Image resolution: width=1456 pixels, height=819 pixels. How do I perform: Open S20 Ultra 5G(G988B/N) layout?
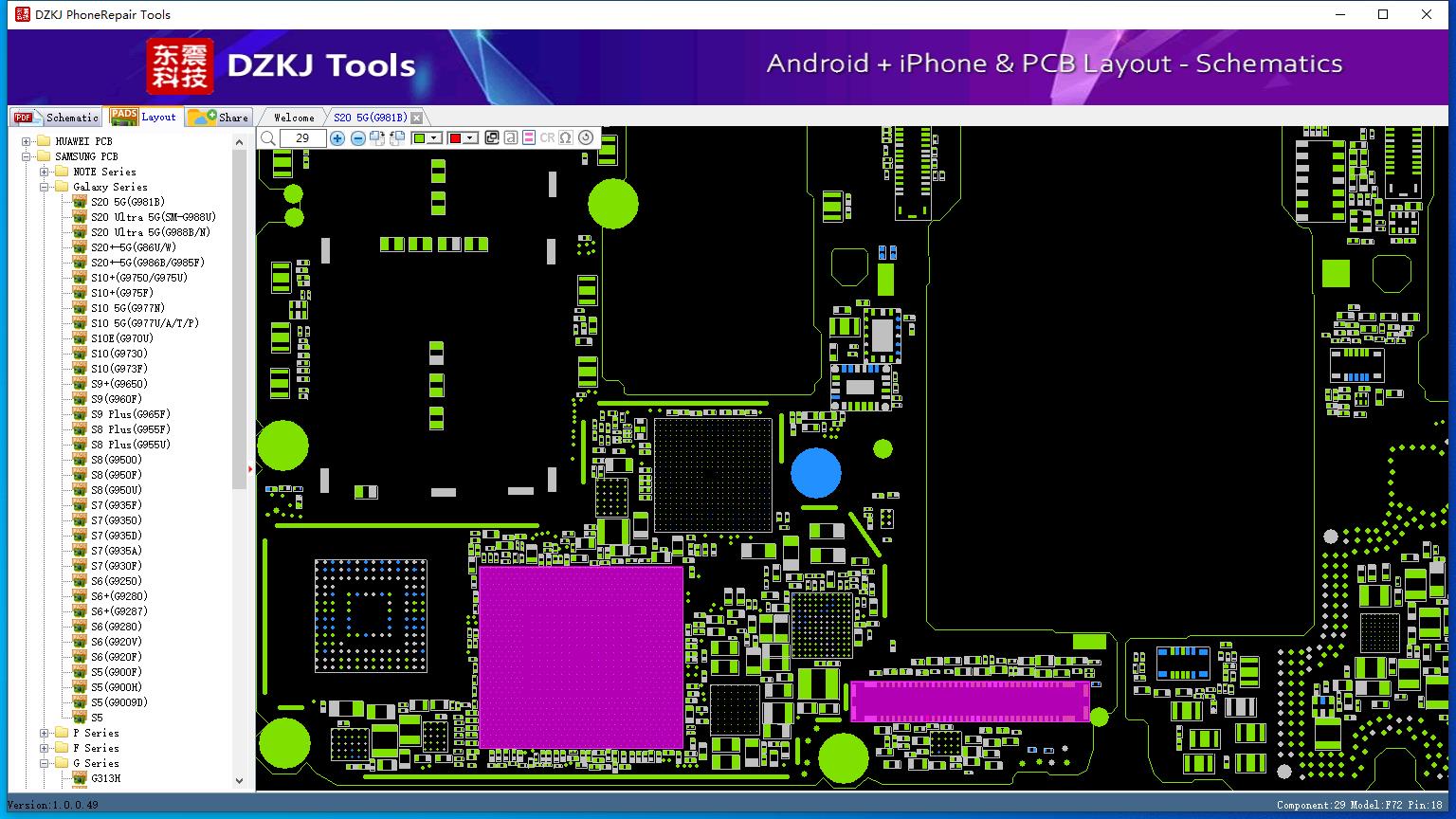pos(151,232)
